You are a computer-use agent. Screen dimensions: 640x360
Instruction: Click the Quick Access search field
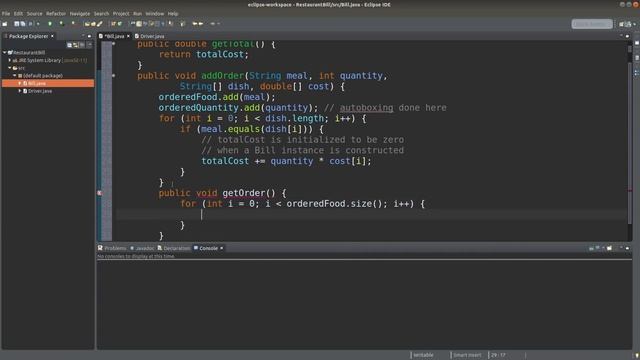(592, 24)
